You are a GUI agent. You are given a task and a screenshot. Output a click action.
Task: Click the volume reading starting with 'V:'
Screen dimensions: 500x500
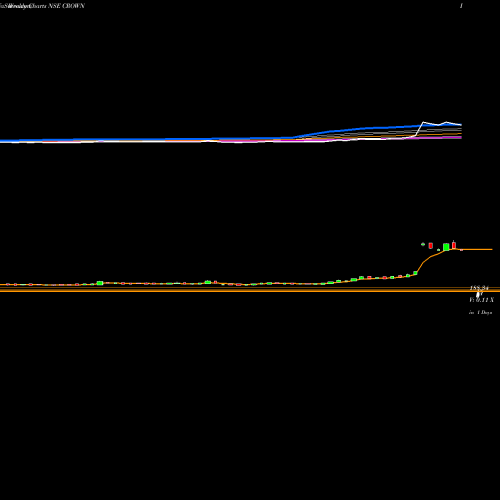pos(481,300)
